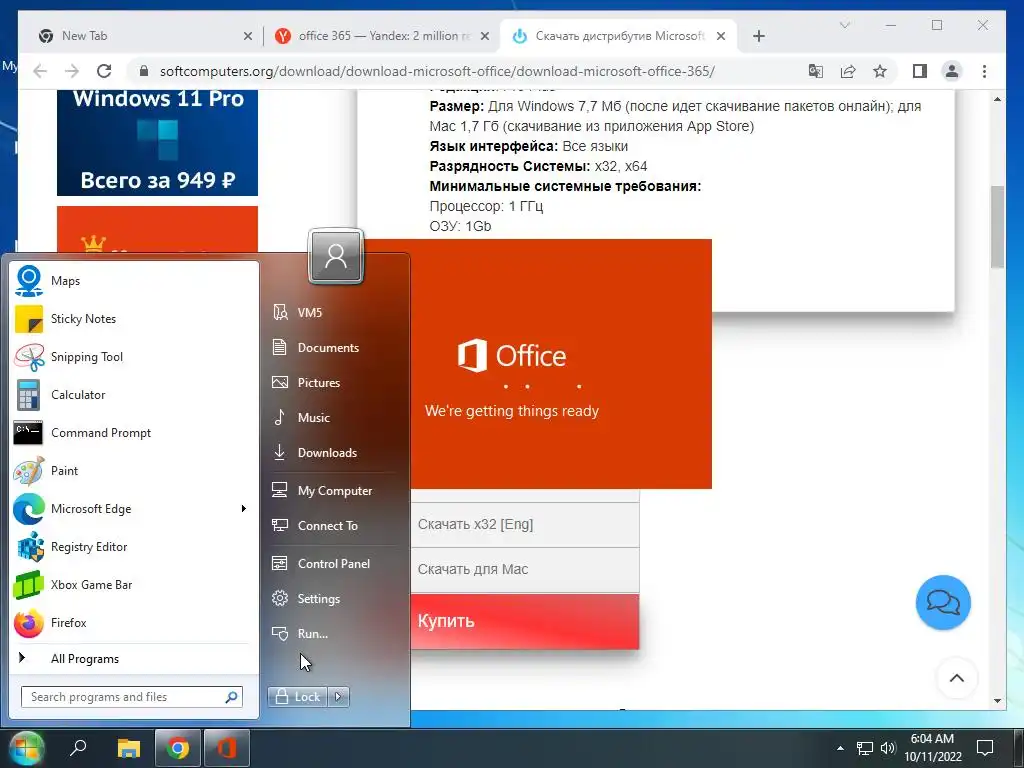Click Скачать x32 [Eng] download button
Screen dimensions: 1024x768
click(x=525, y=524)
